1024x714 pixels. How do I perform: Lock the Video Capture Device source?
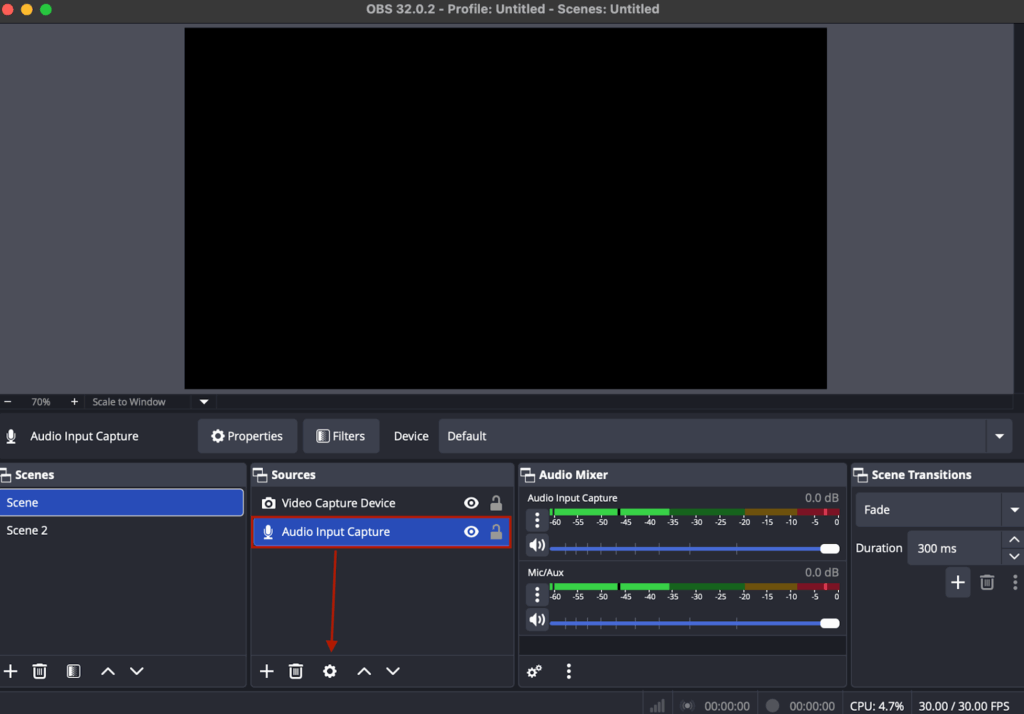pos(495,503)
